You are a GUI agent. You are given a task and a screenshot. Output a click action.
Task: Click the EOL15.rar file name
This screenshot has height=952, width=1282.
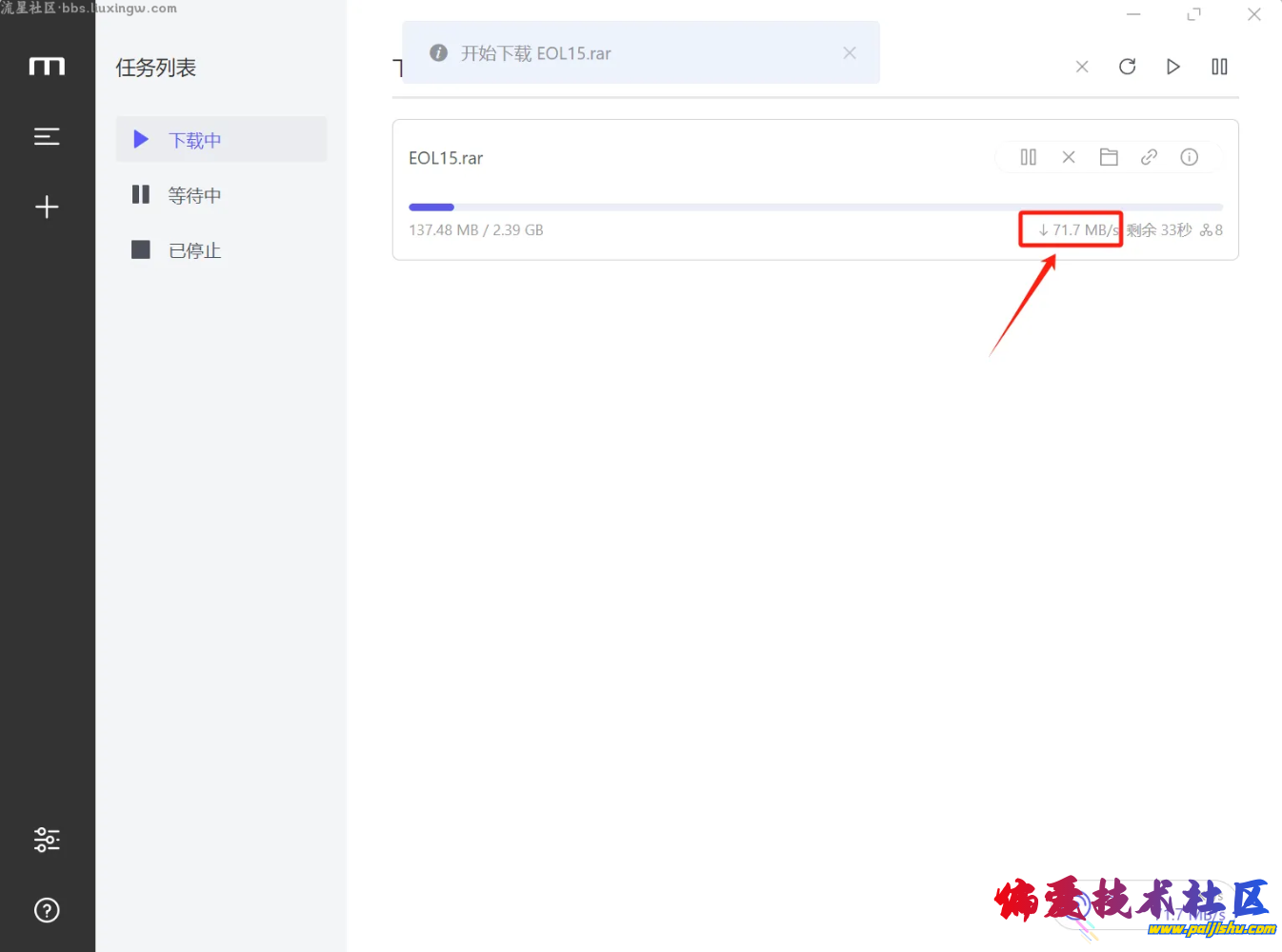point(446,158)
